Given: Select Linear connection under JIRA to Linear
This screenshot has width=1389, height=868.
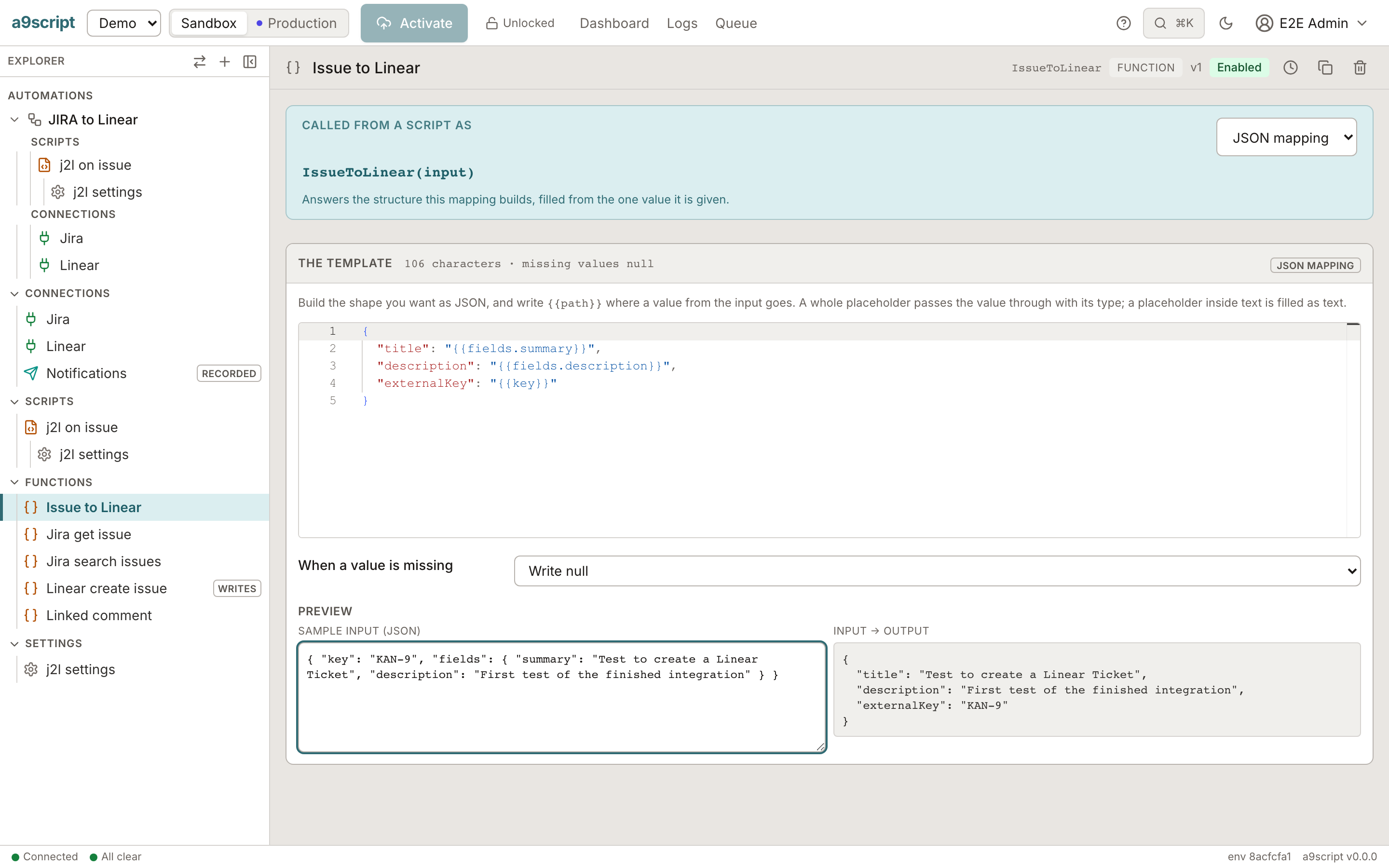Looking at the screenshot, I should point(79,265).
